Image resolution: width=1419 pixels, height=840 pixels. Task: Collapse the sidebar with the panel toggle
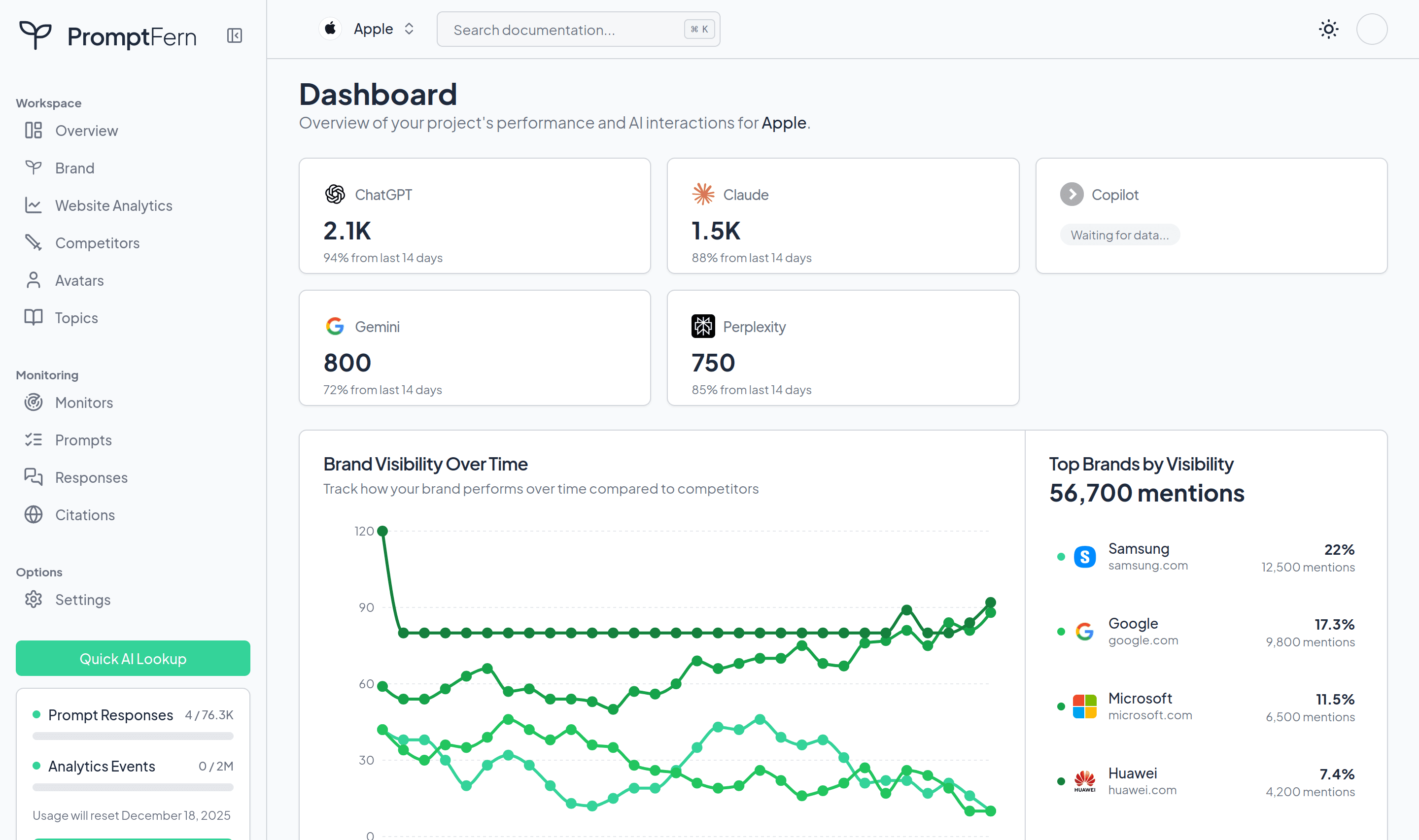tap(235, 35)
